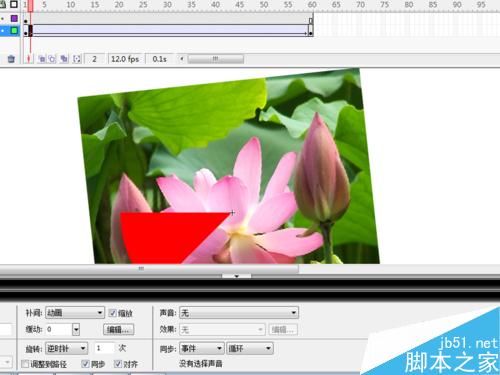Click show all layers as outlines icon
The image size is (500, 375).
click(x=14, y=4)
